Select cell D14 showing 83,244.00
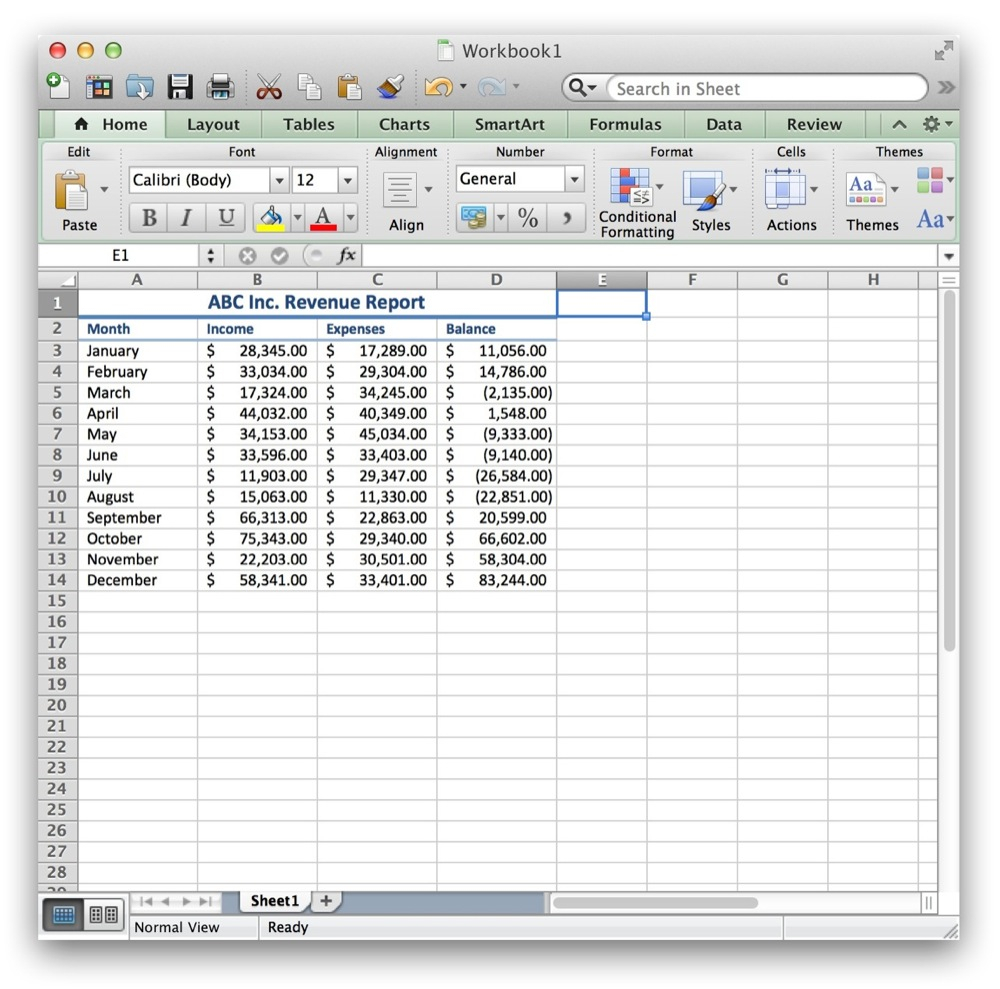 [x=497, y=580]
